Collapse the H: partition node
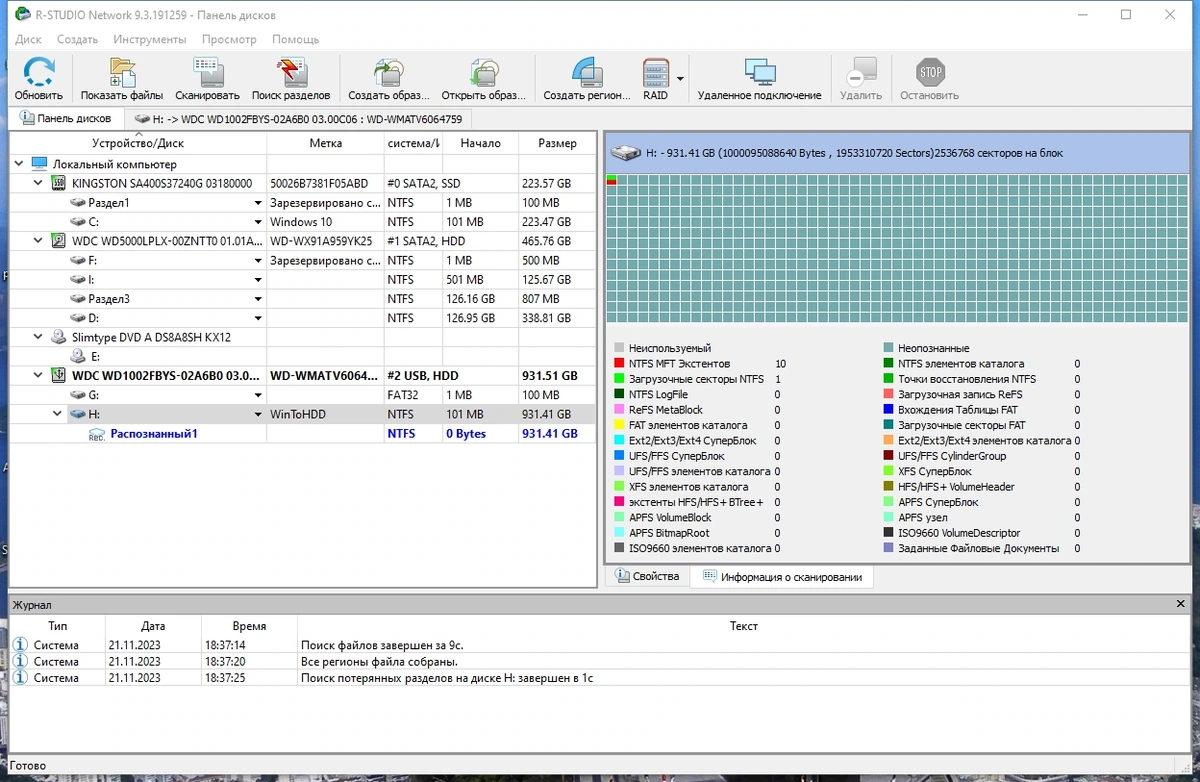 coord(57,414)
